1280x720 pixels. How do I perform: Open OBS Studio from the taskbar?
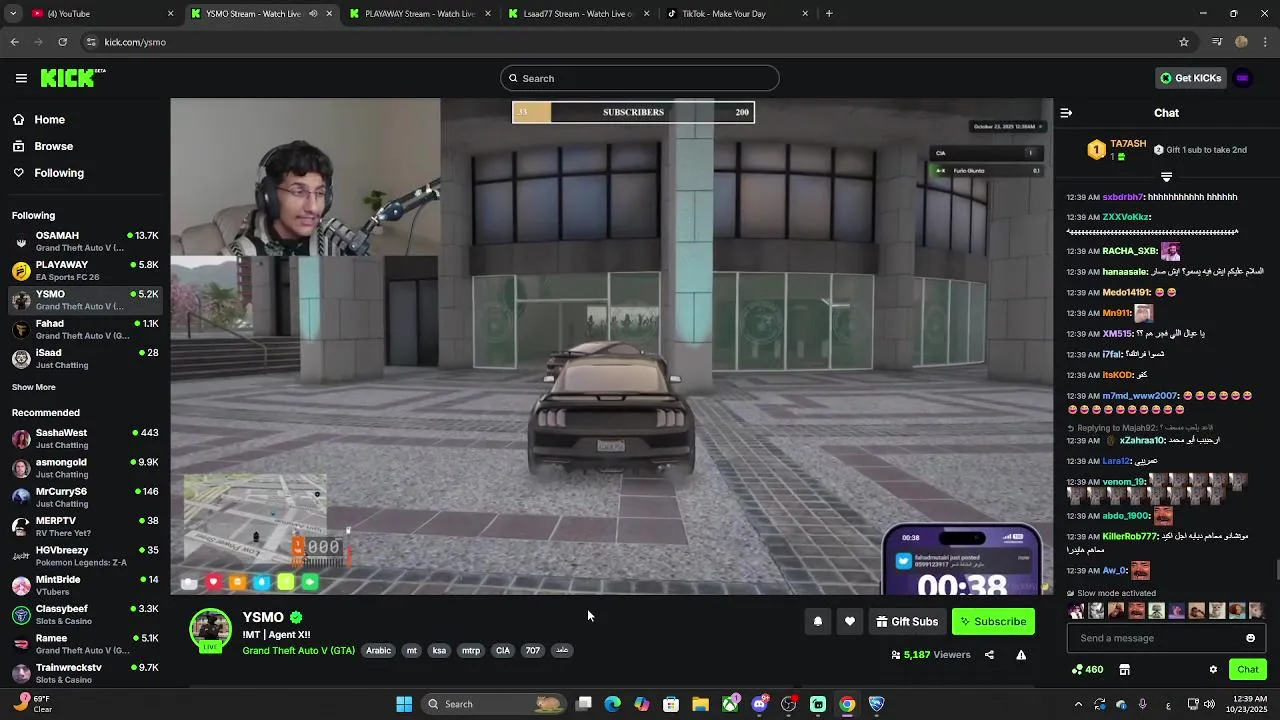[x=789, y=704]
